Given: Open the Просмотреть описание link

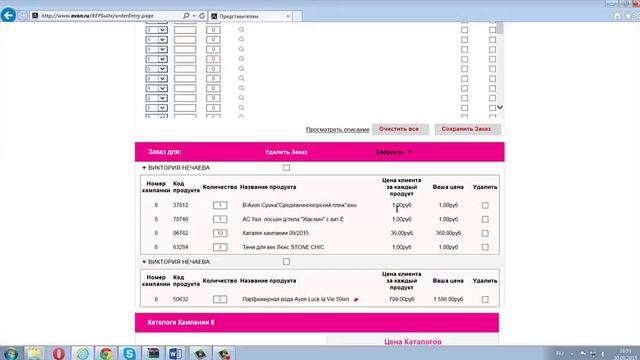Looking at the screenshot, I should pyautogui.click(x=338, y=129).
